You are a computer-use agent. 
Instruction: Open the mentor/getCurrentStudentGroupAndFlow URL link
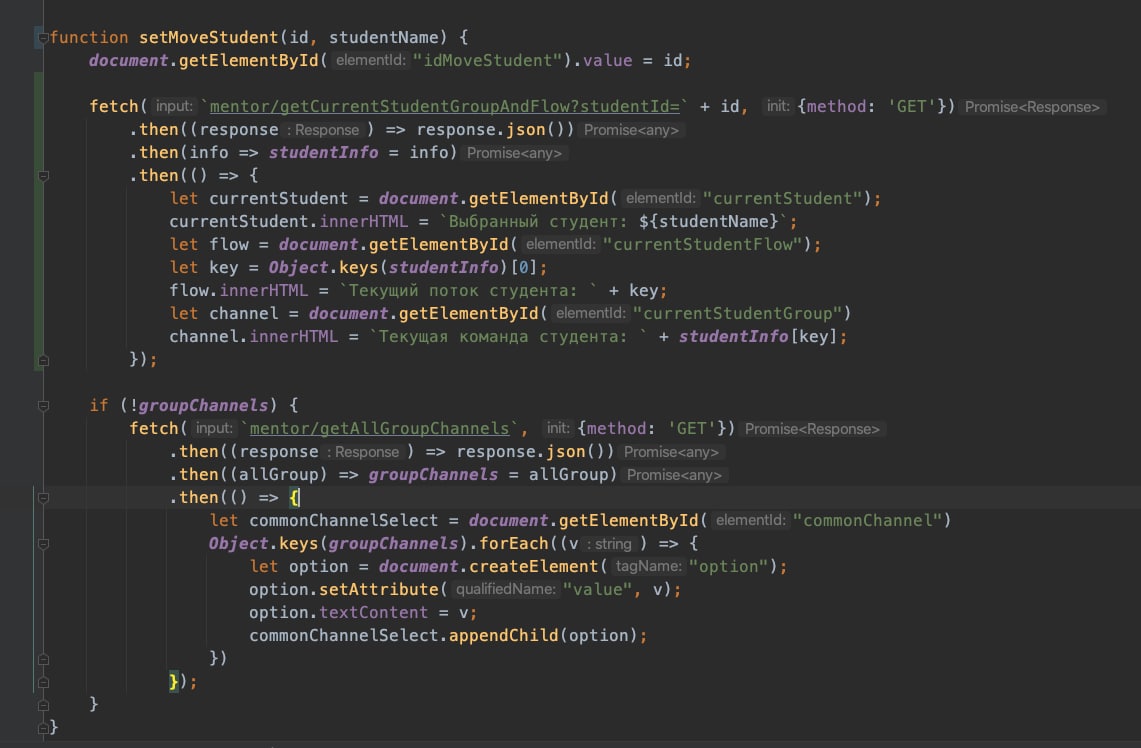(445, 106)
